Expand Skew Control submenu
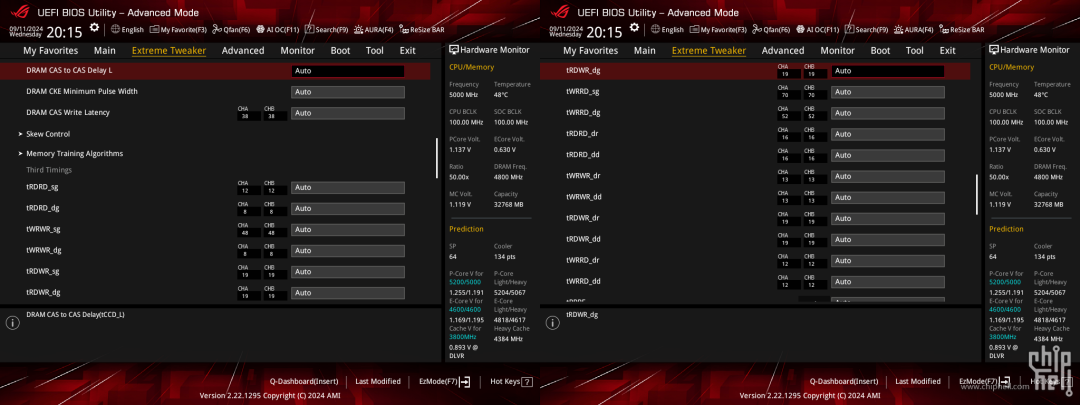1080x405 pixels. (48, 134)
